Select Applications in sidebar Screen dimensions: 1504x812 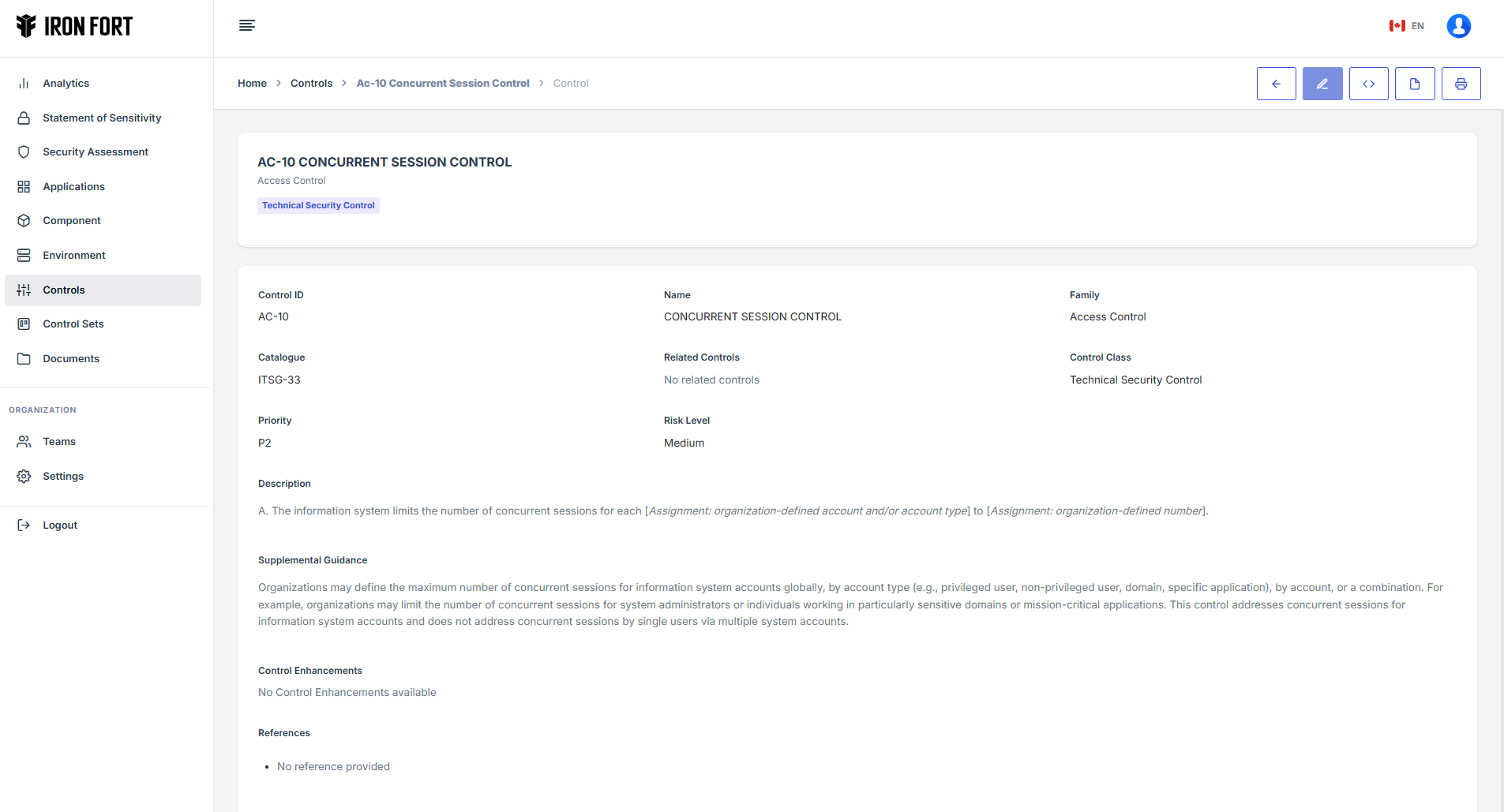coord(73,187)
